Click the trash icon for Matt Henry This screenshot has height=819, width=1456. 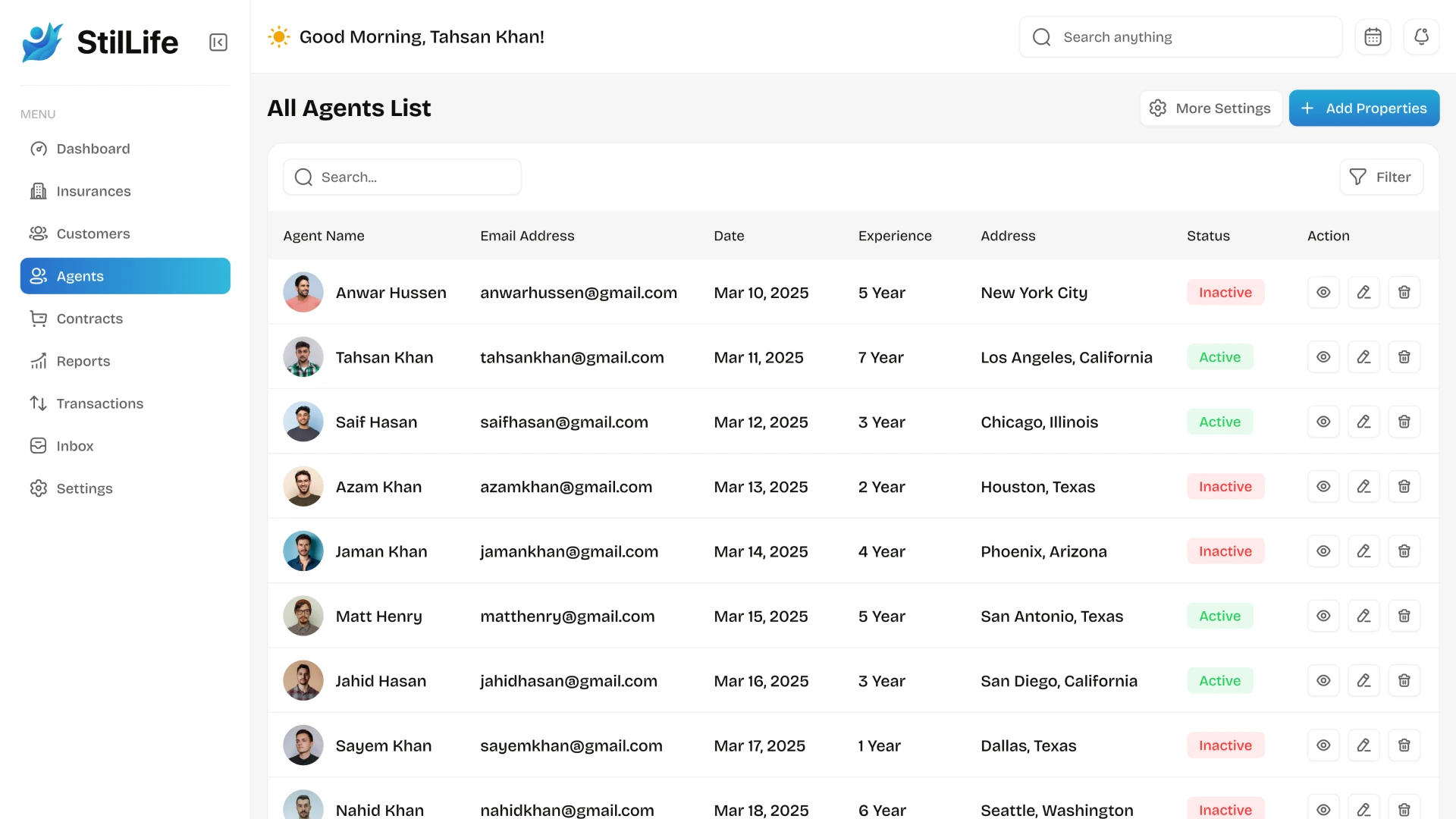(x=1404, y=617)
